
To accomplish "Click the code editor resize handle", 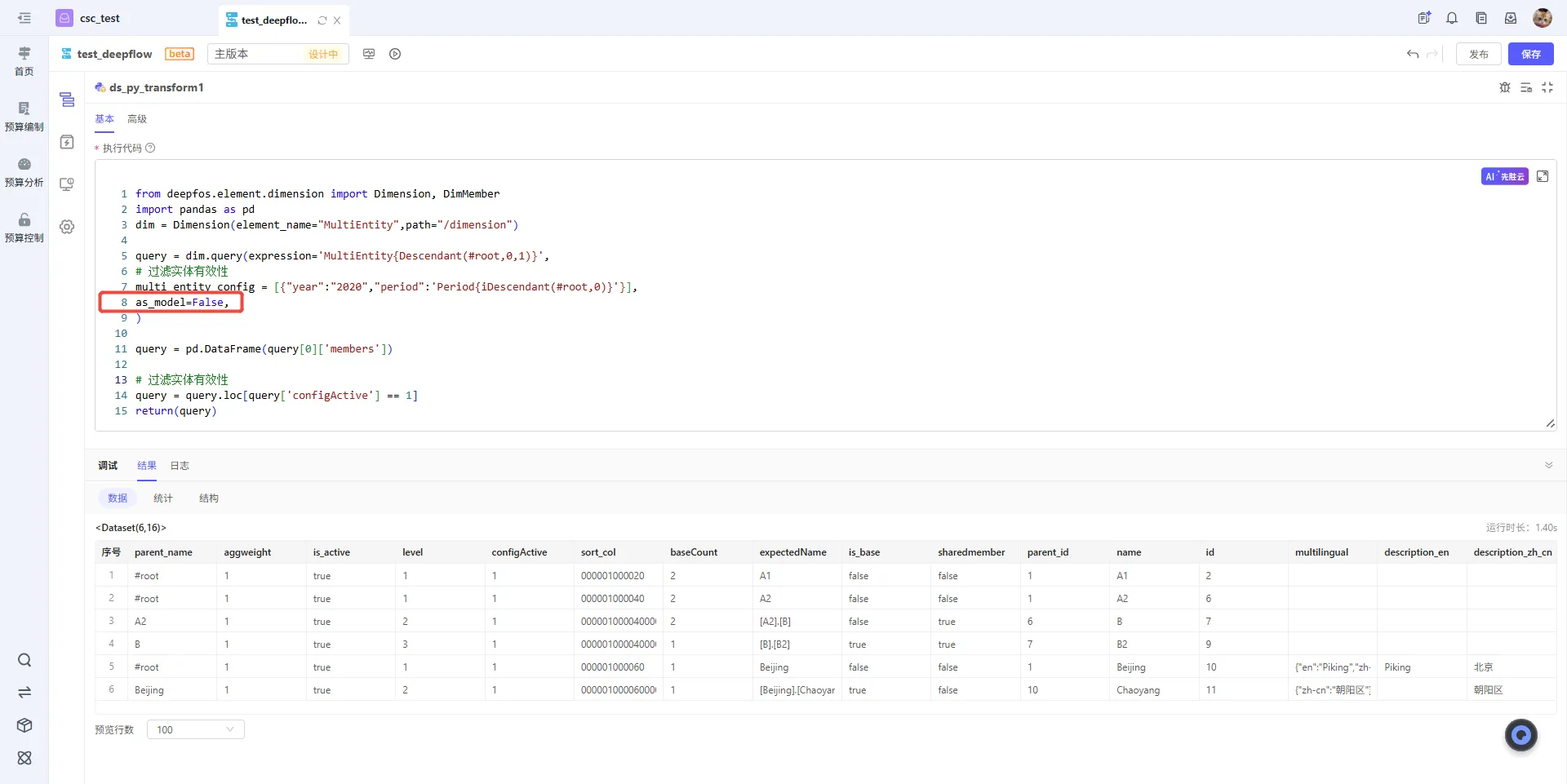I will [x=1550, y=423].
